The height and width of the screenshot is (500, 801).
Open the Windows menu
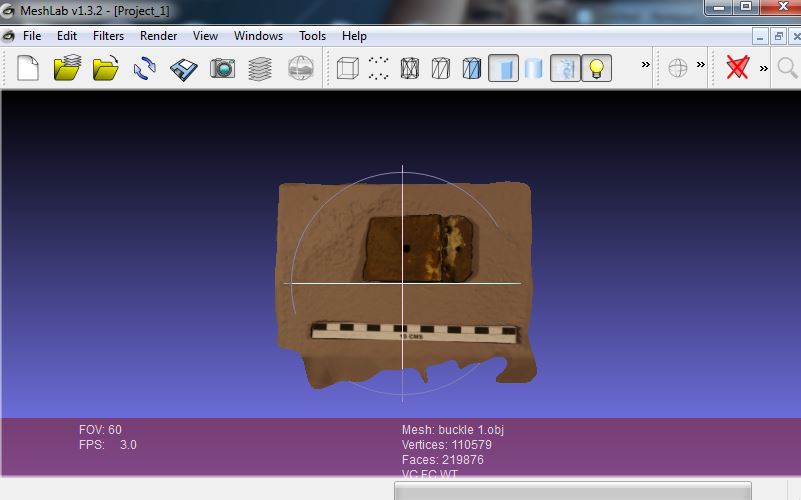[x=258, y=35]
